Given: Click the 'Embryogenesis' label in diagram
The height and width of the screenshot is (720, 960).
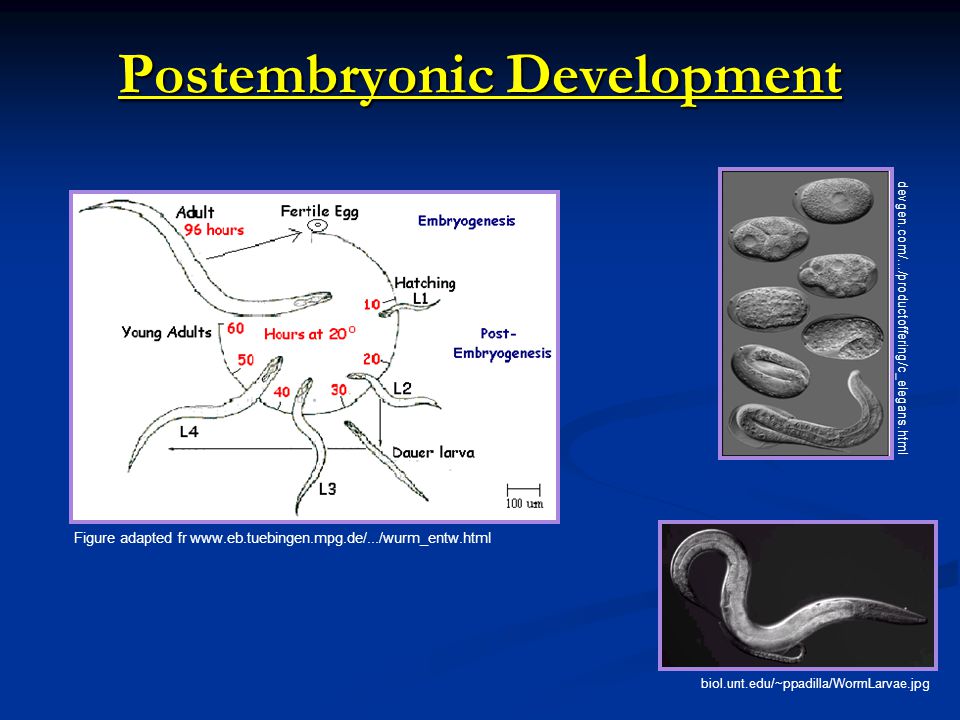Looking at the screenshot, I should [467, 221].
